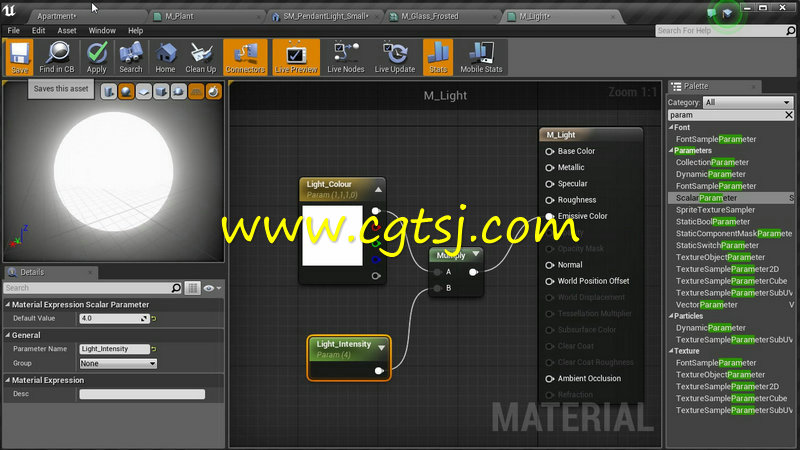Open the Asset menu
800x450 pixels.
tap(67, 31)
